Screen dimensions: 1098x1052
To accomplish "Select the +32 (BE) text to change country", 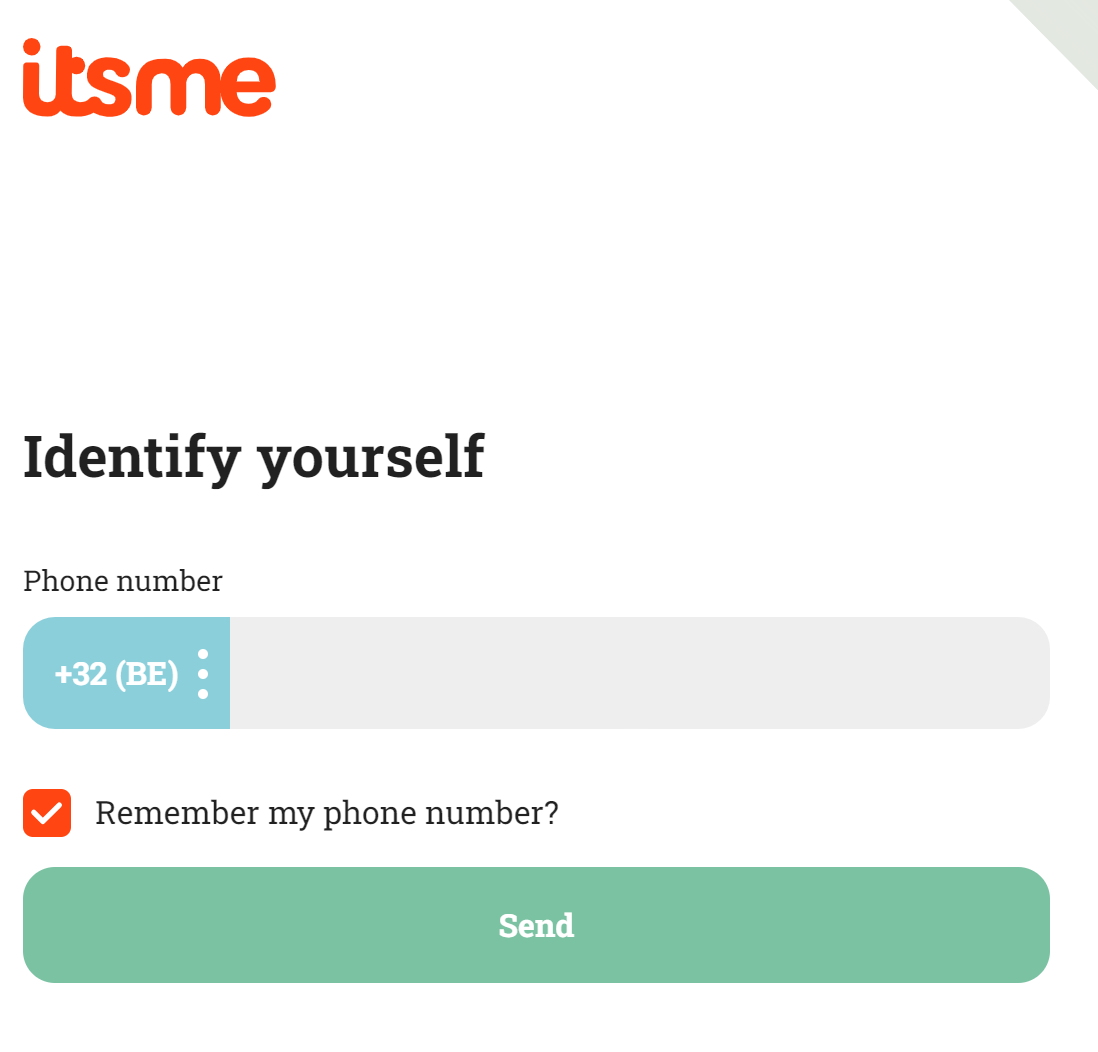I will coord(116,674).
